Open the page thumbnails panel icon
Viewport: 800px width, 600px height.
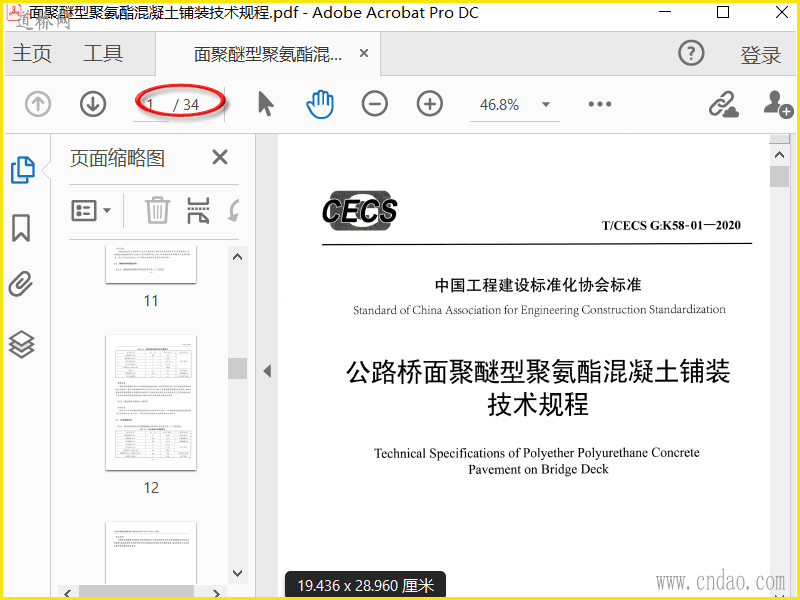click(x=23, y=170)
